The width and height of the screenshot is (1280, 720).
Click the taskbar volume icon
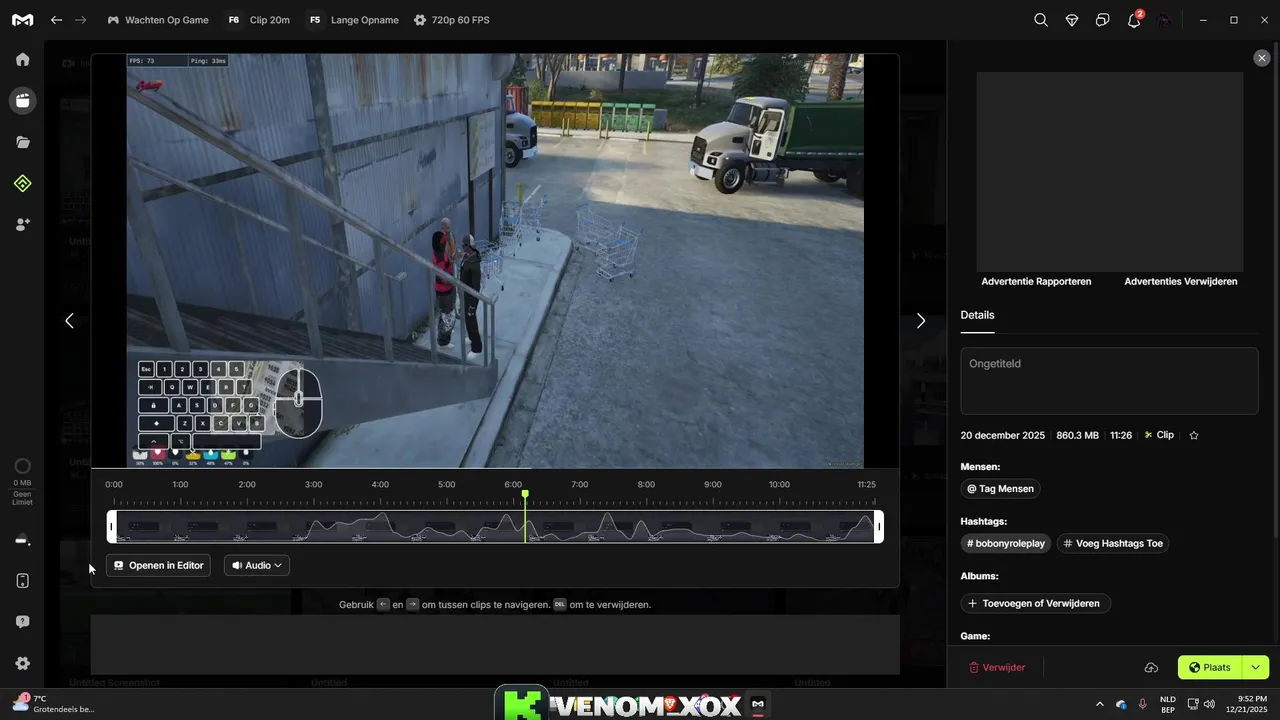pos(1210,704)
